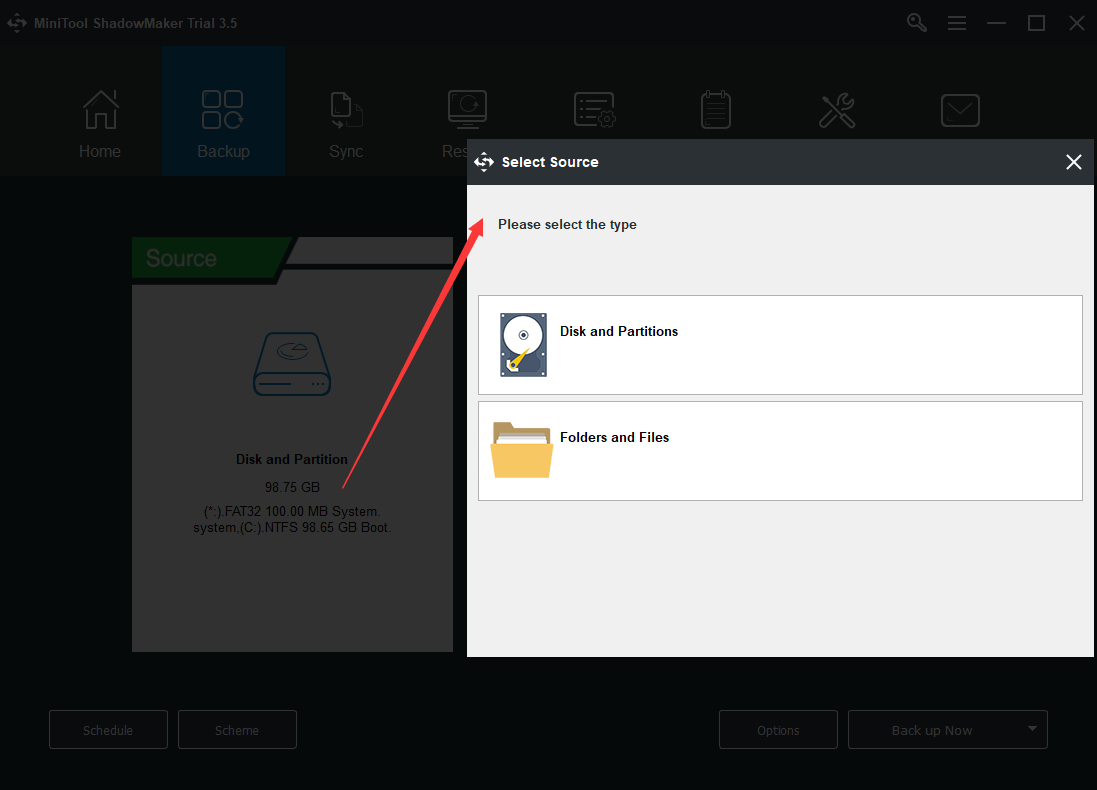Switch to the Sync tab
The width and height of the screenshot is (1097, 790).
[346, 110]
